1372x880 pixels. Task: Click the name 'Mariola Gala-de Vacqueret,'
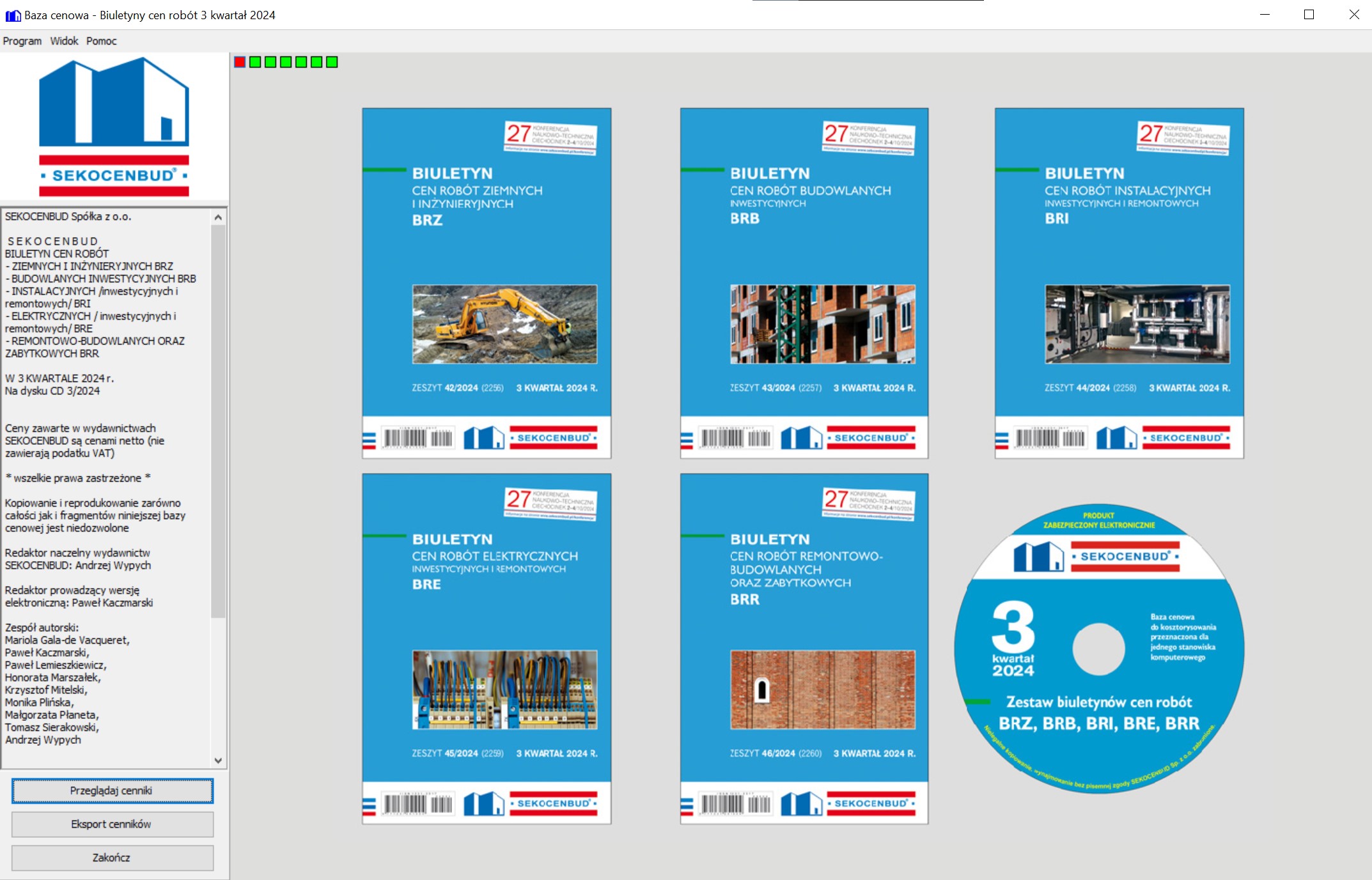point(67,640)
